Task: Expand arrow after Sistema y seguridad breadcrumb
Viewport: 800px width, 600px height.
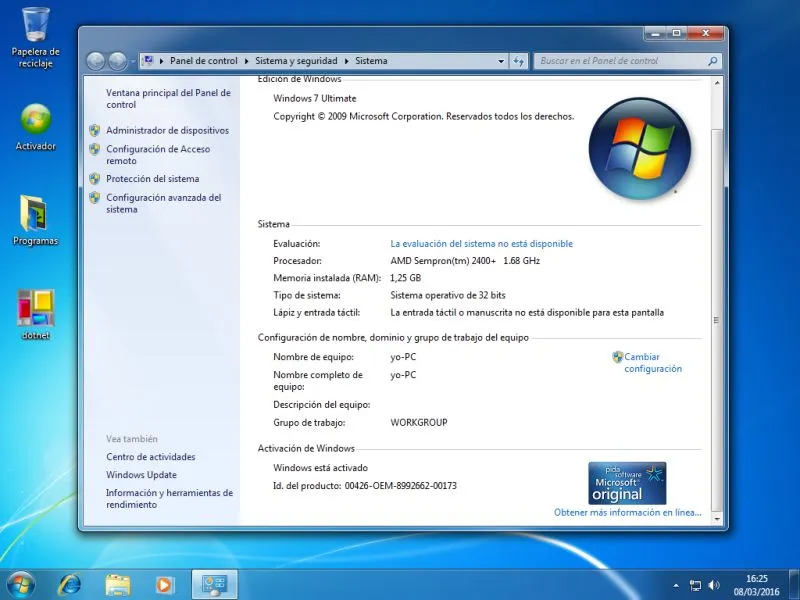Action: point(346,61)
